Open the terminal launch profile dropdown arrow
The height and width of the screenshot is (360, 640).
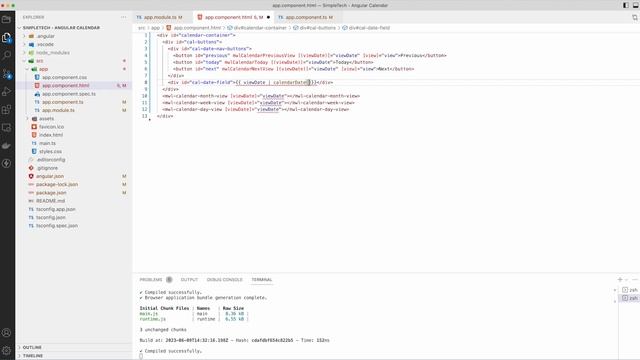(x=627, y=280)
